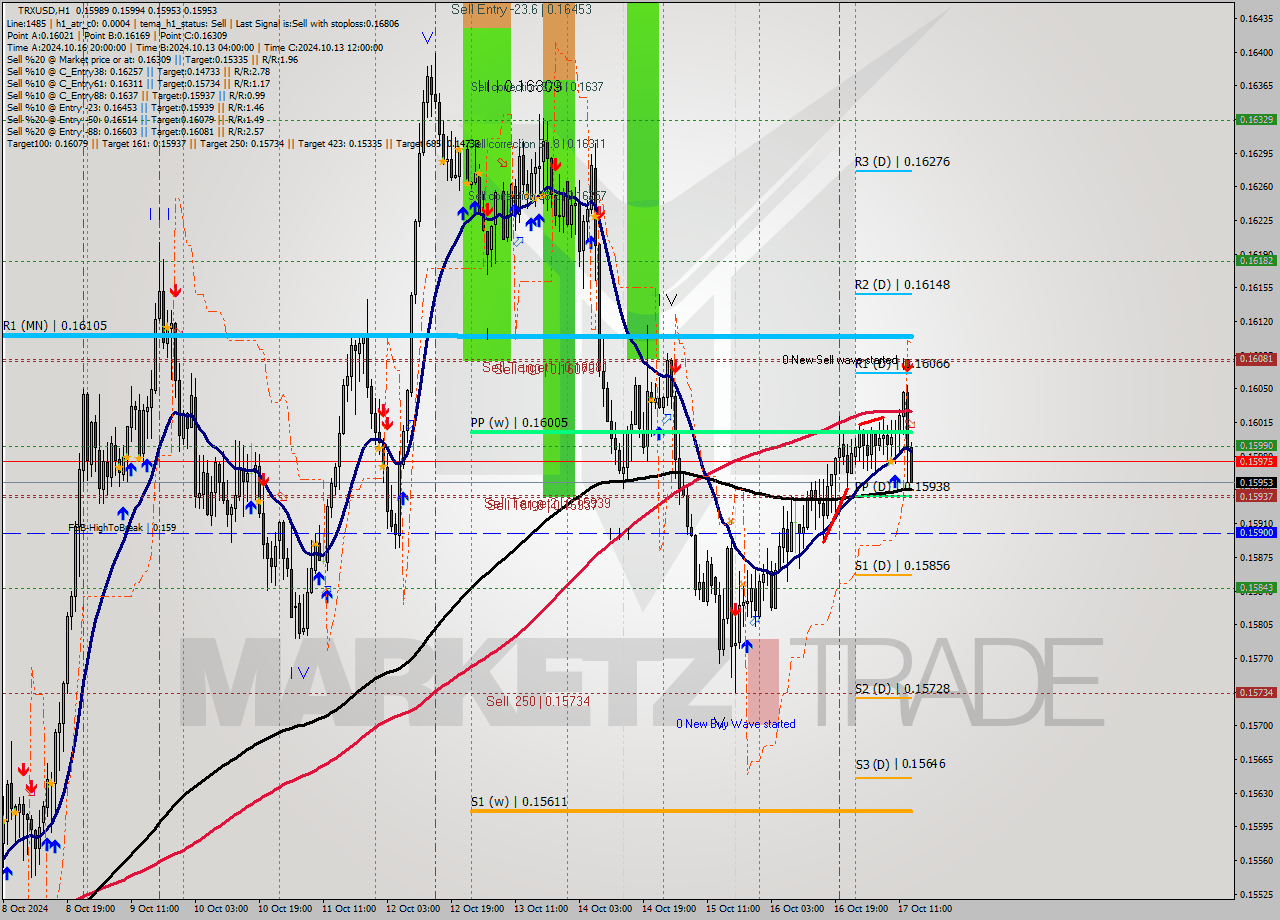Click the S1 (w) | 0.15611 label
The image size is (1280, 920).
click(x=519, y=802)
